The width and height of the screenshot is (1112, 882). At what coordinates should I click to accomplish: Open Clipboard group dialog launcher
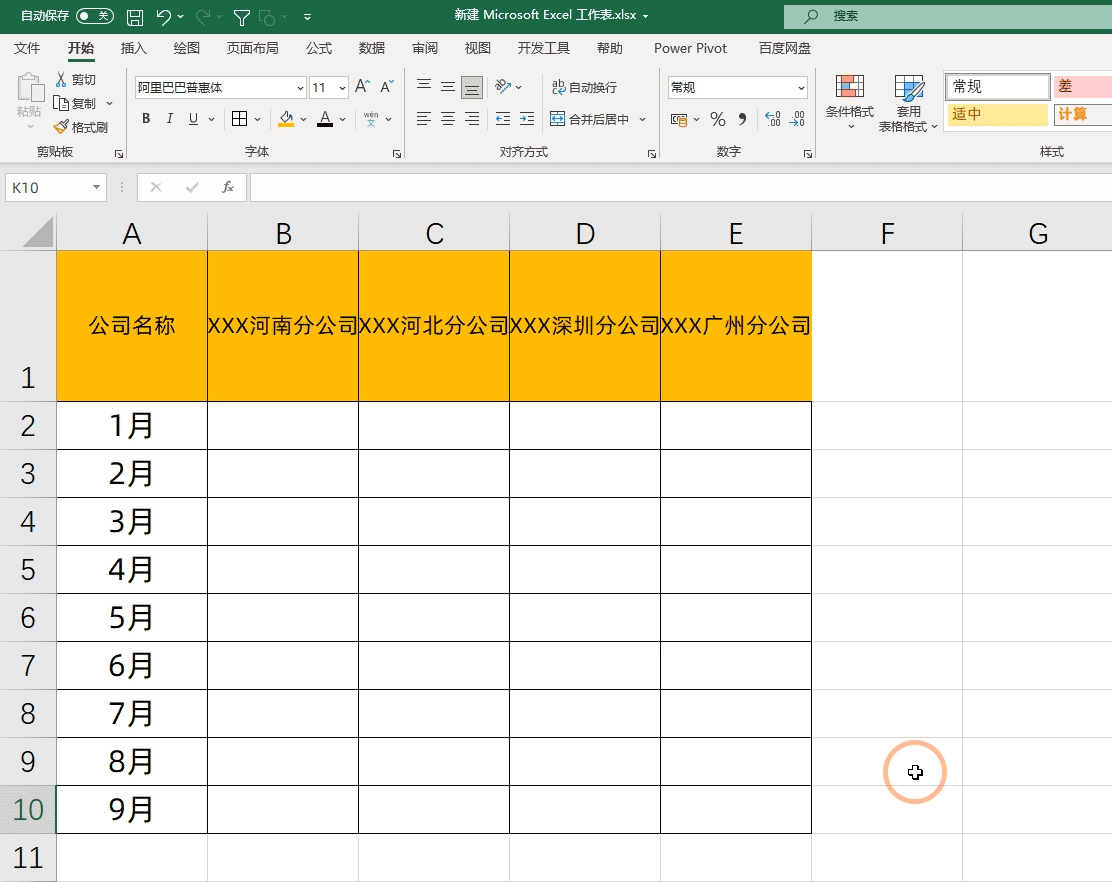119,153
